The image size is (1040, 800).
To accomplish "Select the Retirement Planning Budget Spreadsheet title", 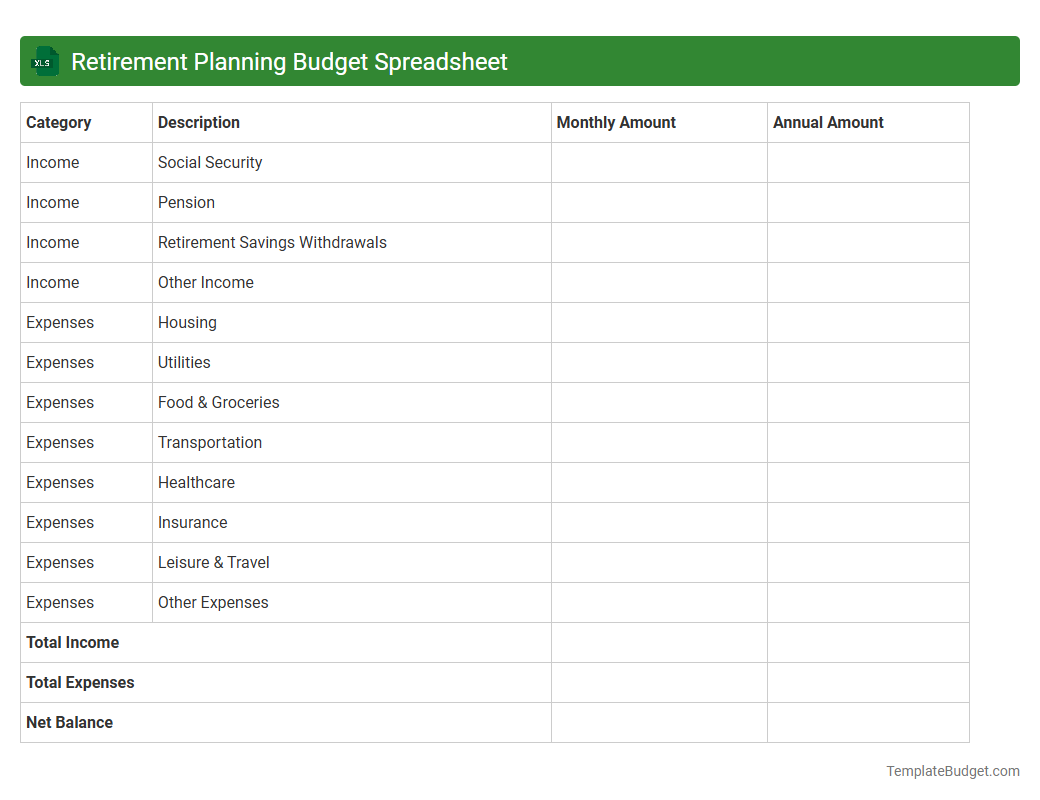I will 287,61.
